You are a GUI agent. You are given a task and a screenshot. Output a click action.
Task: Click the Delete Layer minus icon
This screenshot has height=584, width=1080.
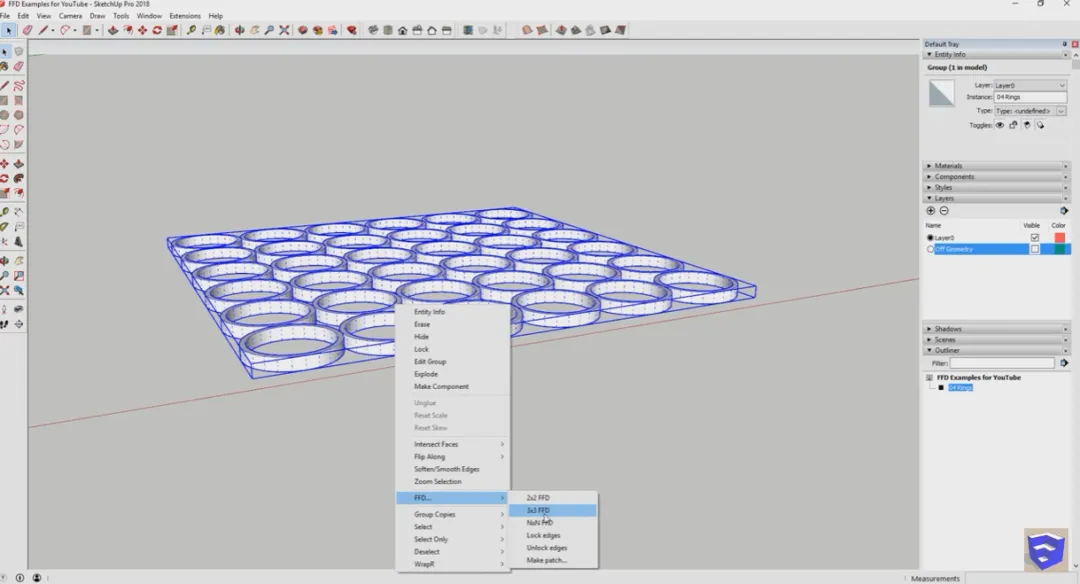pos(944,211)
